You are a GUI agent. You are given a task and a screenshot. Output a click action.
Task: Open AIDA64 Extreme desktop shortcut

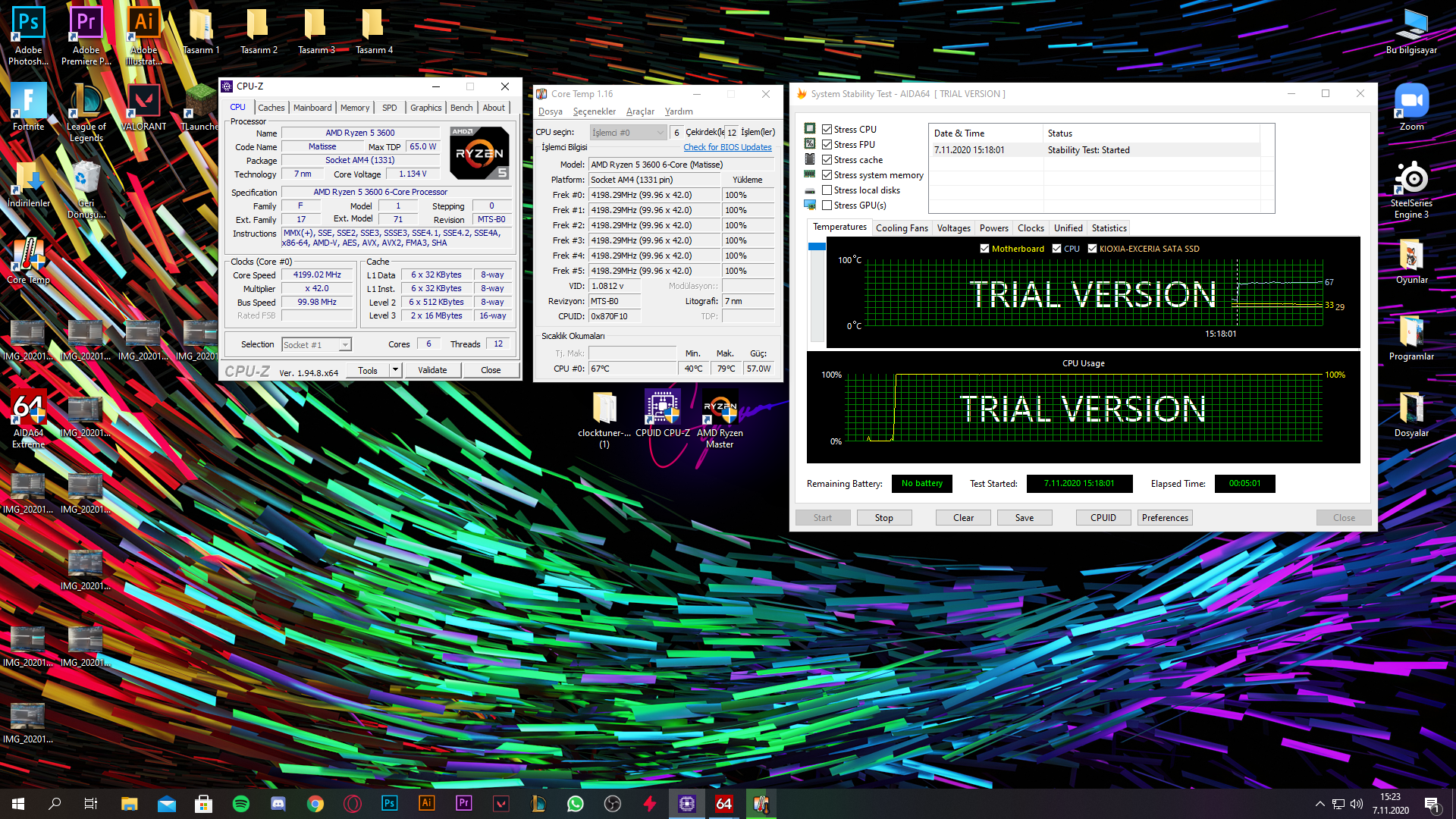28,419
